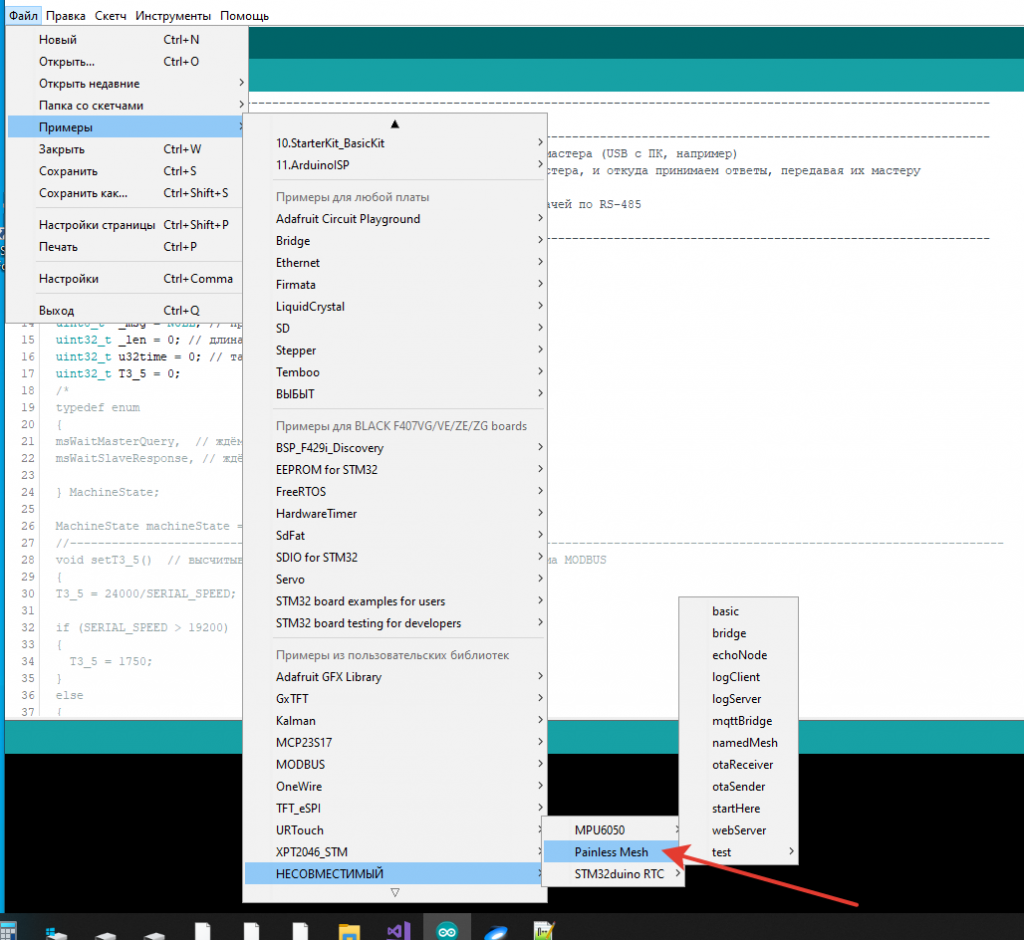The width and height of the screenshot is (1024, 940).
Task: Select the Painless Mesh entry
Action: 613,852
